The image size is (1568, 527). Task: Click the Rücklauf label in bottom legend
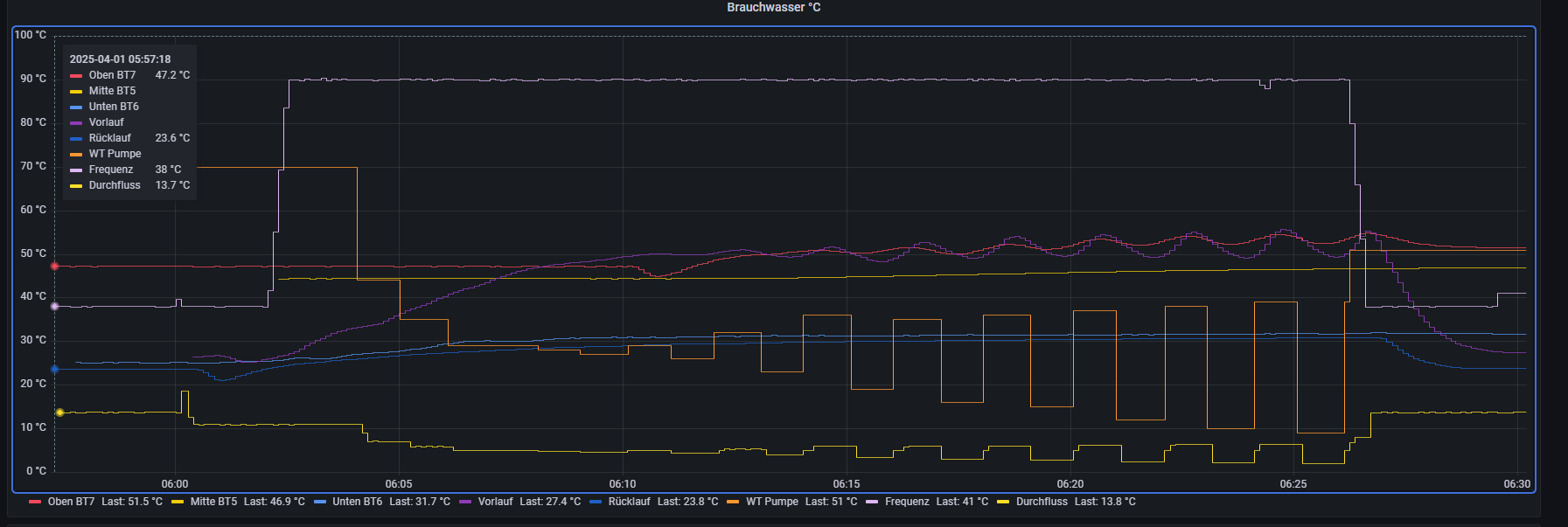pyautogui.click(x=629, y=502)
